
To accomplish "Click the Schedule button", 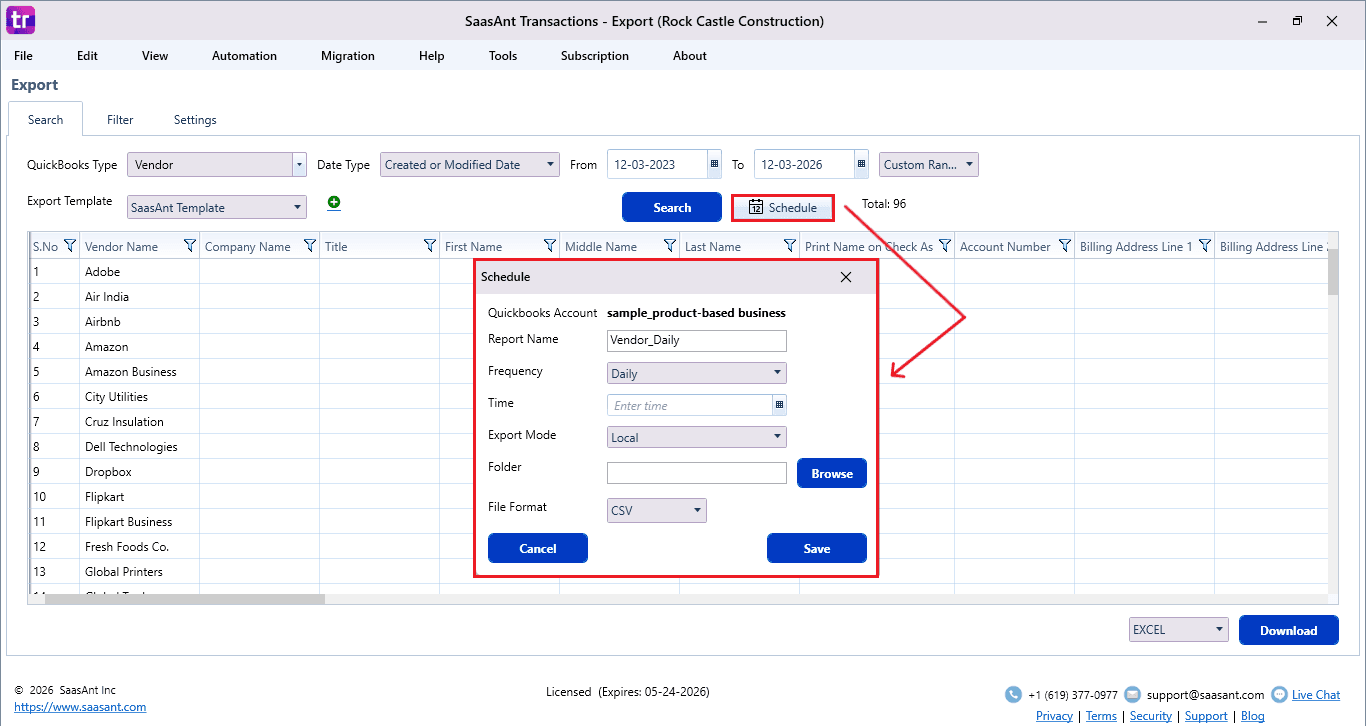I will tap(783, 208).
